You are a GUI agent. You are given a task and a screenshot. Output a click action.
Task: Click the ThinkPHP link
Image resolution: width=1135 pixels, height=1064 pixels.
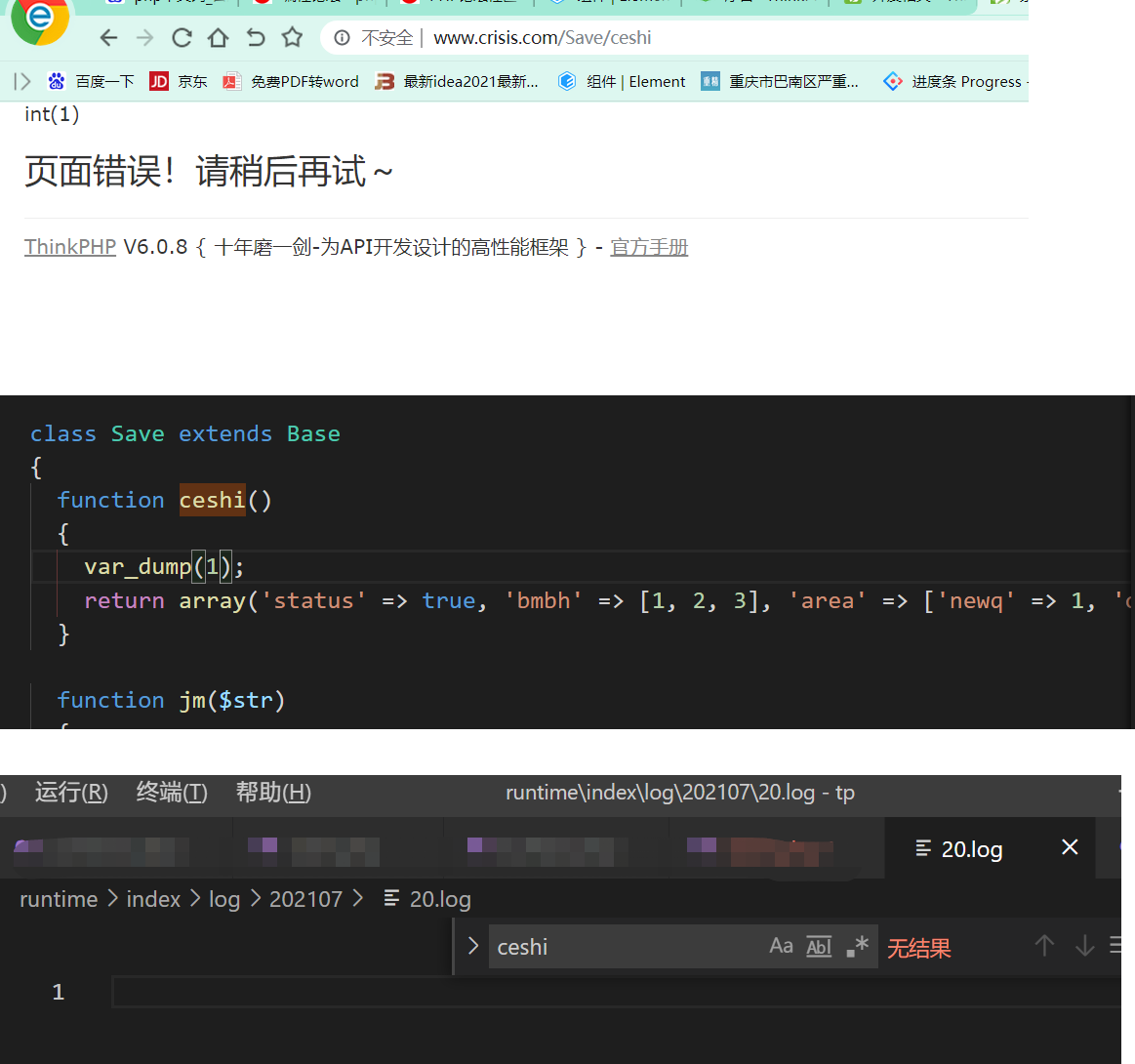tap(69, 246)
